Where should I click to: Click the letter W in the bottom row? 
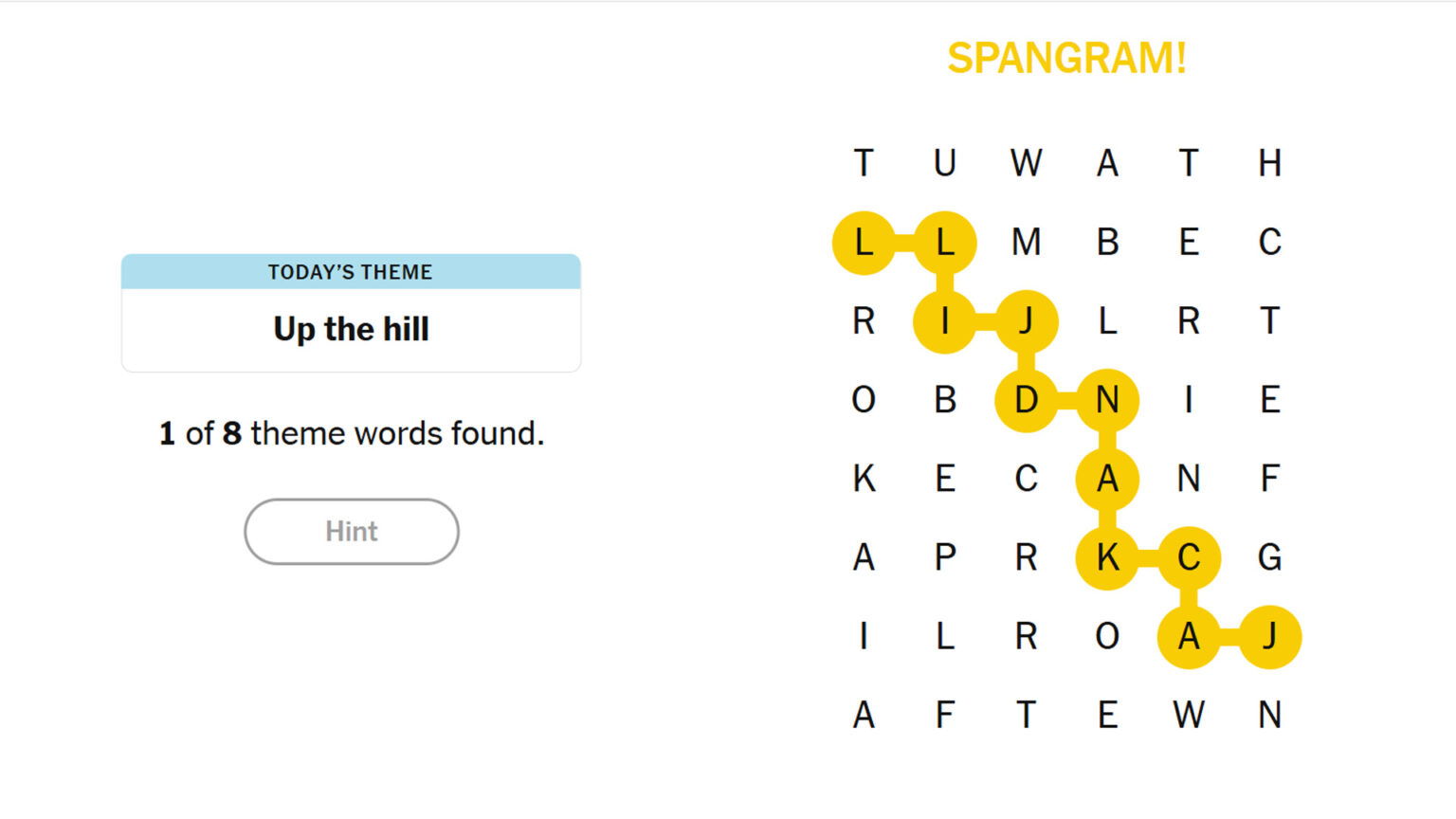tap(1189, 716)
